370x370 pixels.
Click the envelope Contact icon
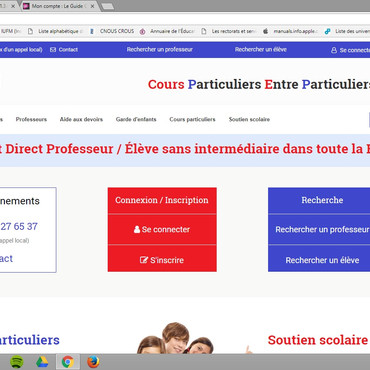pyautogui.click(x=53, y=50)
